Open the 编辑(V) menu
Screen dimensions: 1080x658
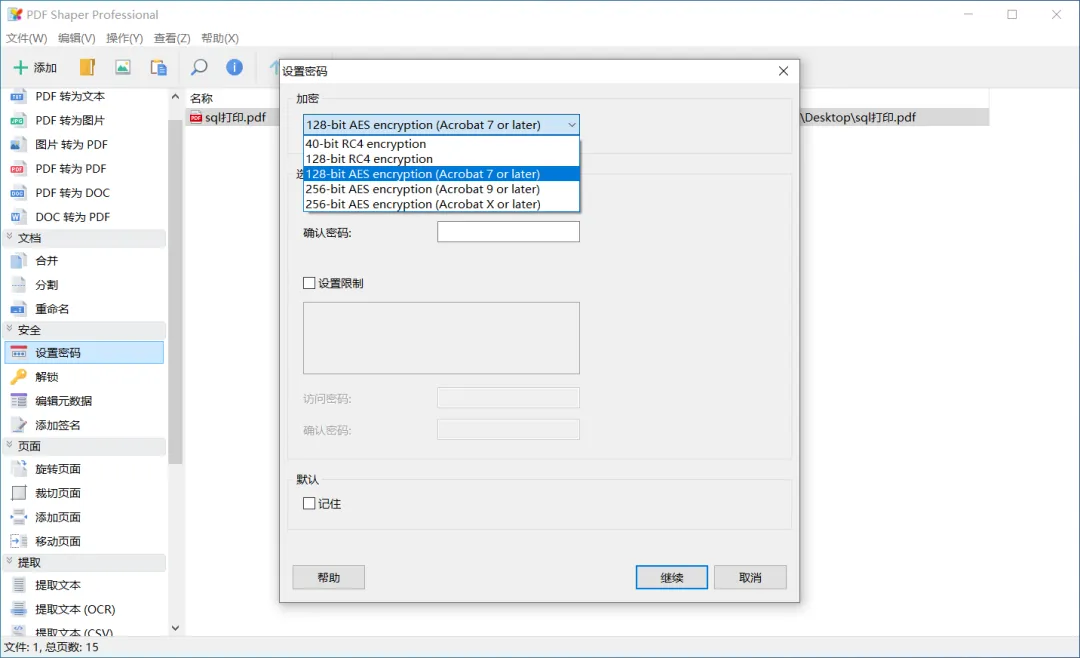pyautogui.click(x=76, y=39)
